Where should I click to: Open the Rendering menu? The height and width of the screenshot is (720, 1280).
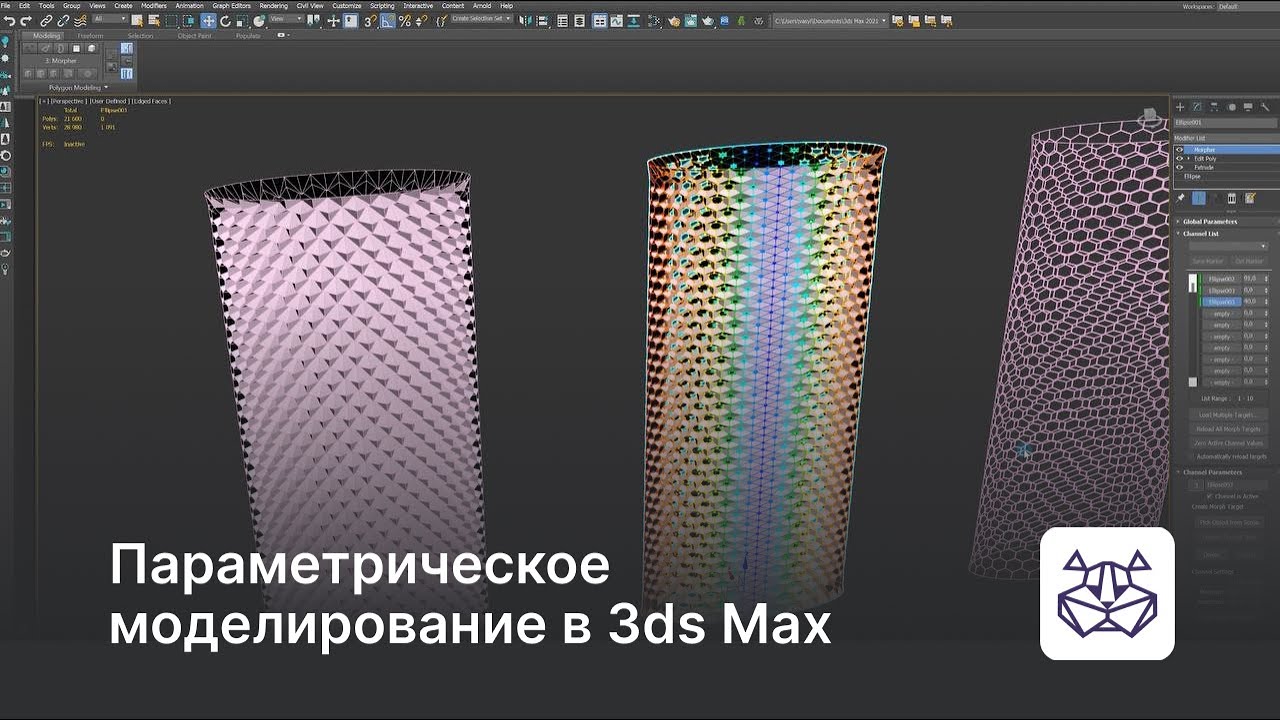tap(274, 6)
